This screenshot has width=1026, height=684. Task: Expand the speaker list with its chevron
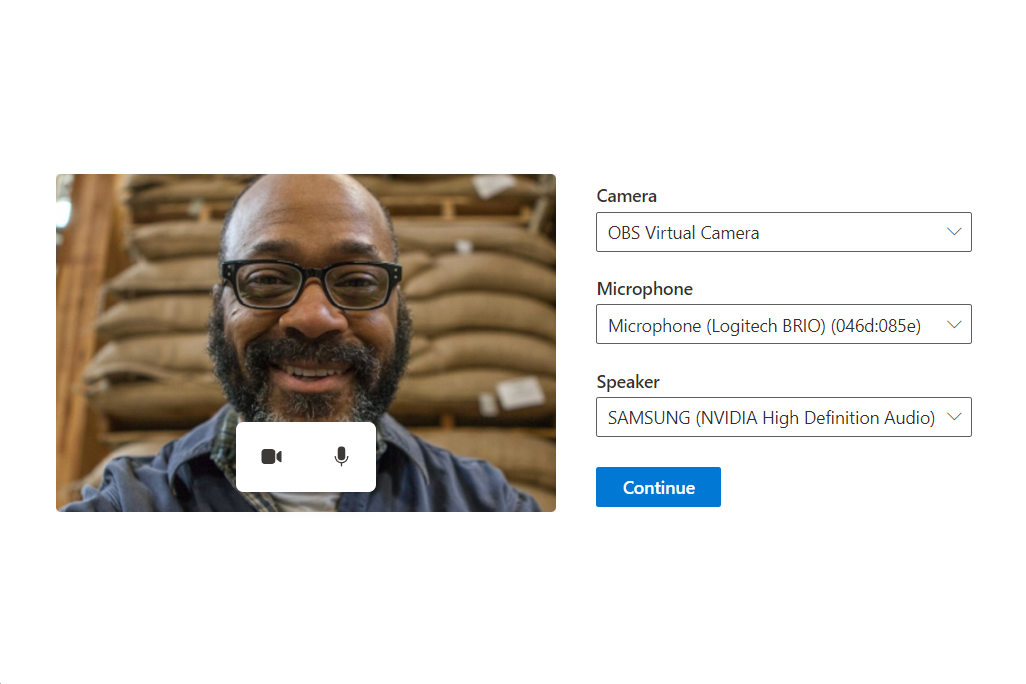pos(953,417)
